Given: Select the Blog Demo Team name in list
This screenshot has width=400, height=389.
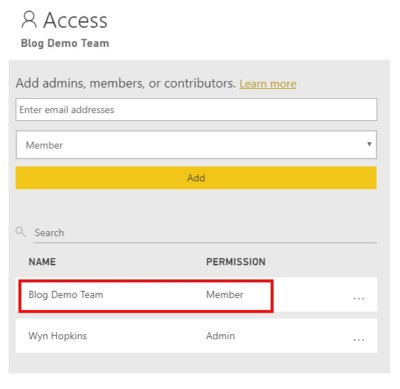Looking at the screenshot, I should point(66,295).
